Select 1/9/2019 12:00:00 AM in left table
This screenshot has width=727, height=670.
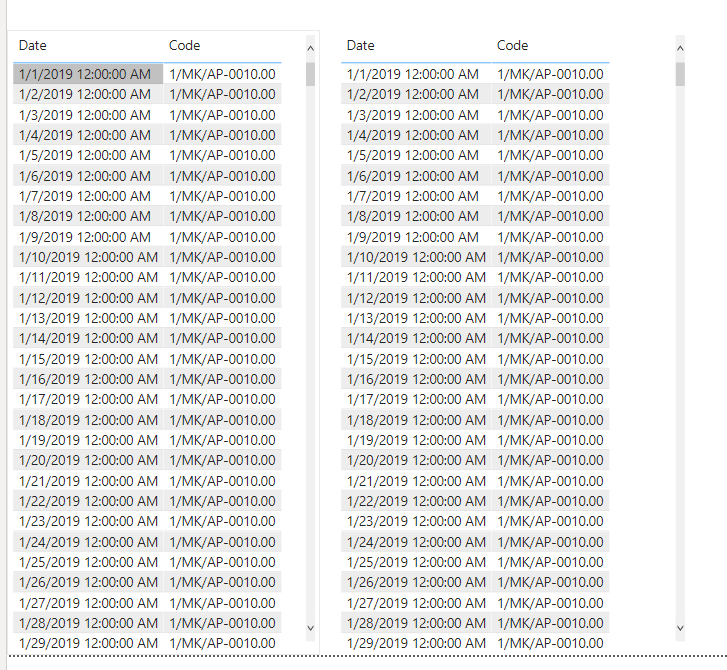tap(88, 237)
